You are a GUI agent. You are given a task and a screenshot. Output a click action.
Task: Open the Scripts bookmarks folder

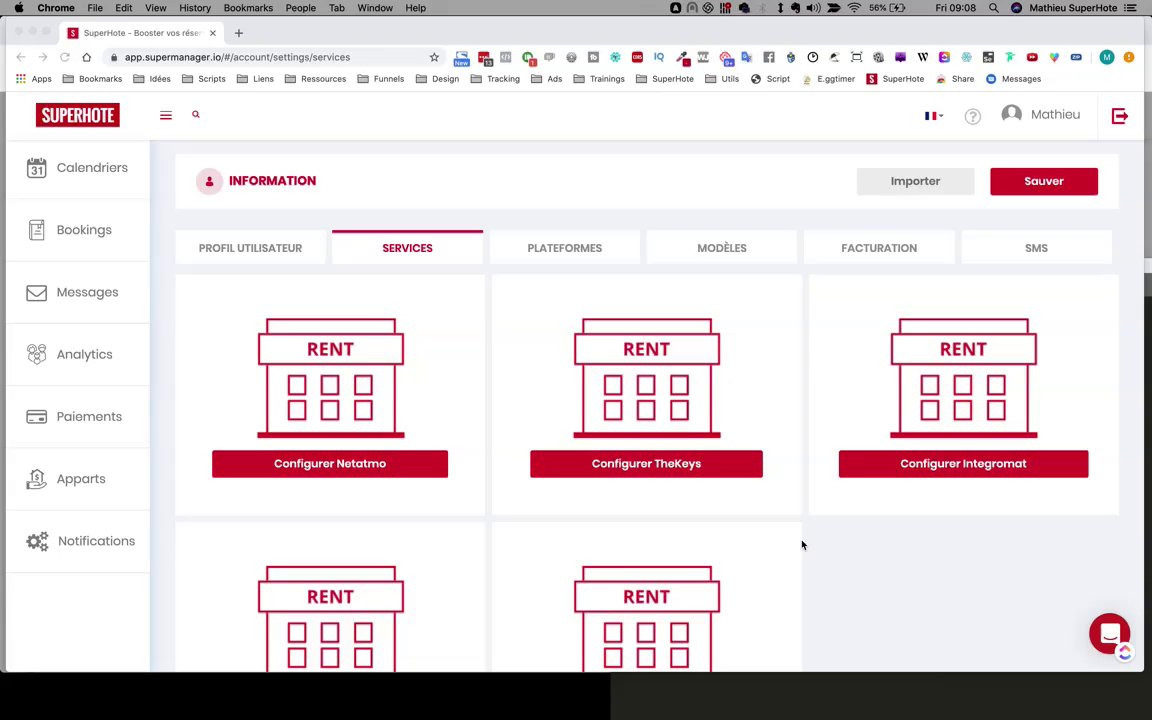pos(204,79)
